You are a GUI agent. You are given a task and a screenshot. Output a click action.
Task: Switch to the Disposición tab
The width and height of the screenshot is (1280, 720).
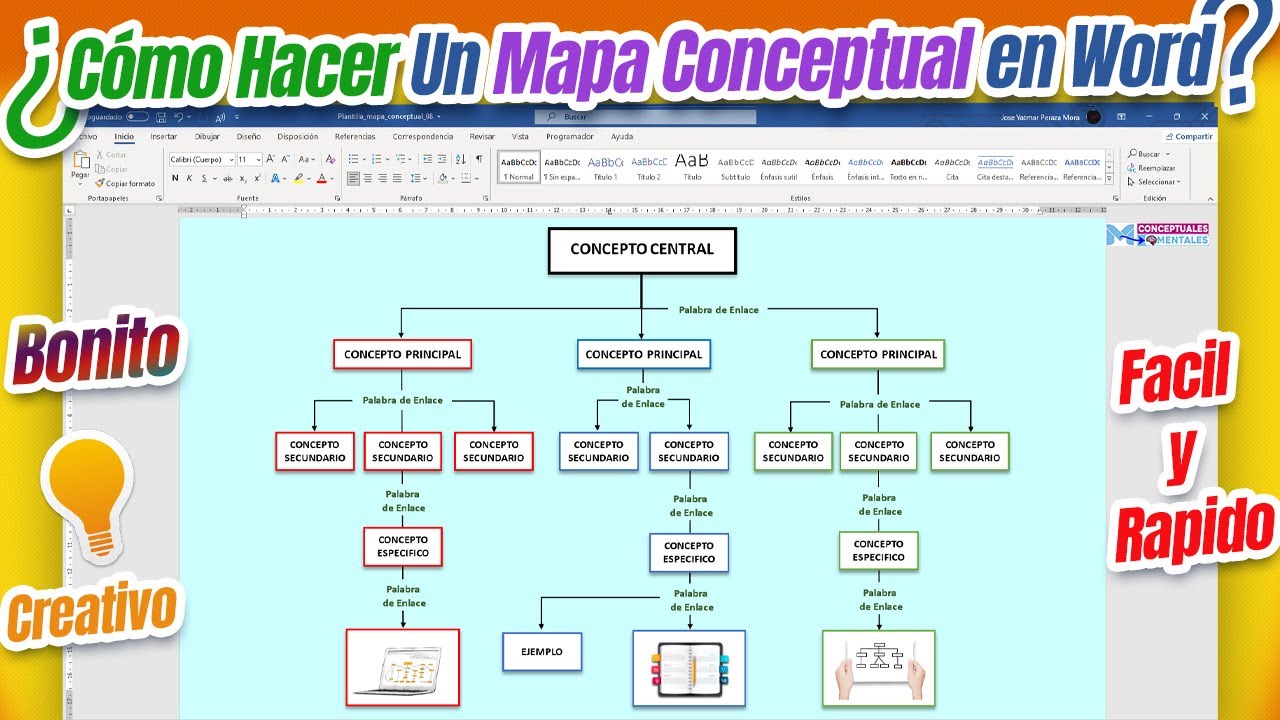tap(298, 136)
